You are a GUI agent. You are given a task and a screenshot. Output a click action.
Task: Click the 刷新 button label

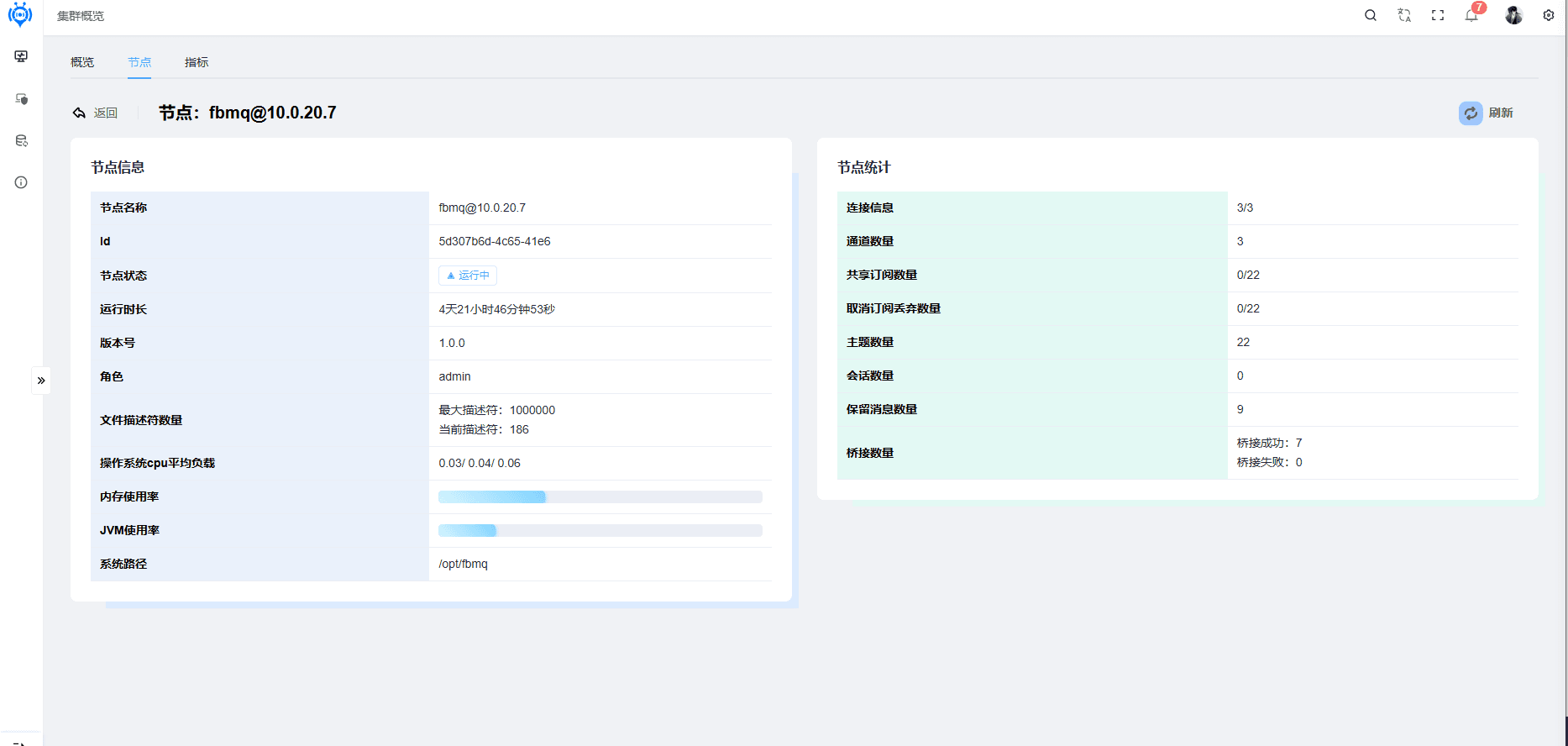[x=1501, y=113]
